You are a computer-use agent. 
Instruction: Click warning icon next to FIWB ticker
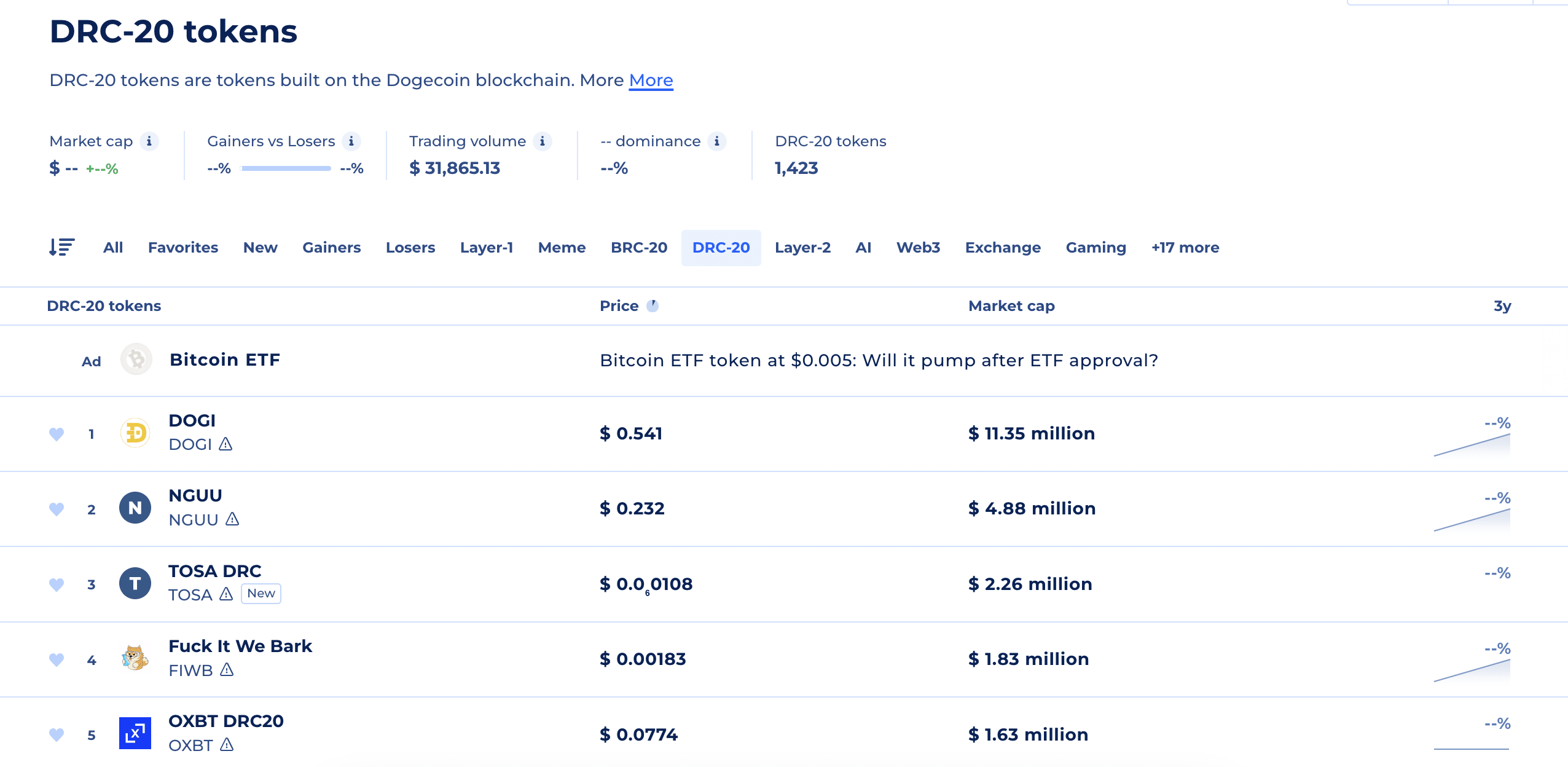coord(227,669)
